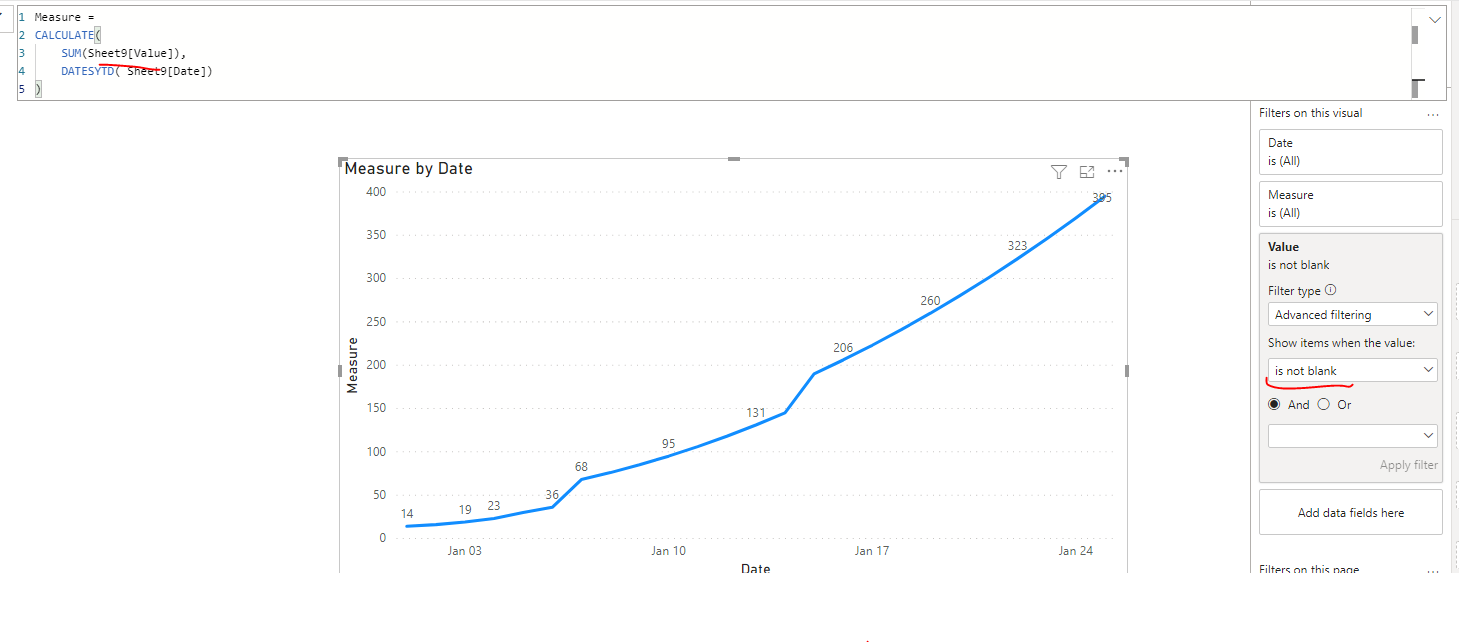
Task: Open the 'is not blank' condition dropdown
Action: coord(1353,370)
